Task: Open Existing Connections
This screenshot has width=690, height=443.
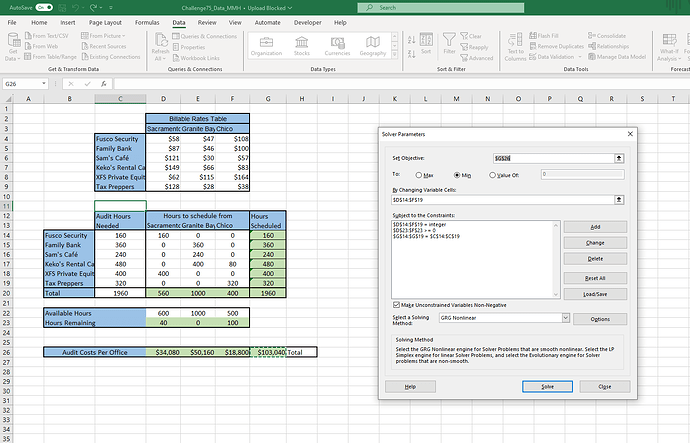Action: (111, 57)
